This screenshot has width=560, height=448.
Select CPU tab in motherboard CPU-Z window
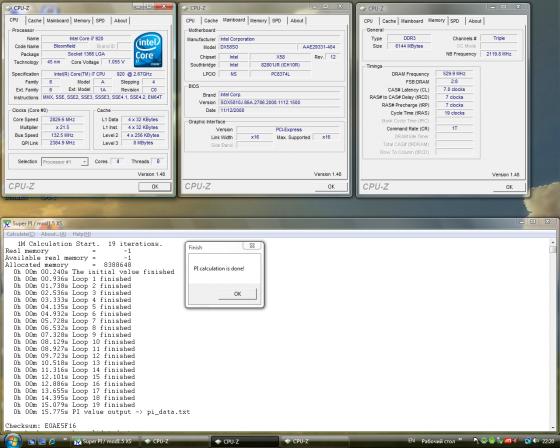[190, 21]
